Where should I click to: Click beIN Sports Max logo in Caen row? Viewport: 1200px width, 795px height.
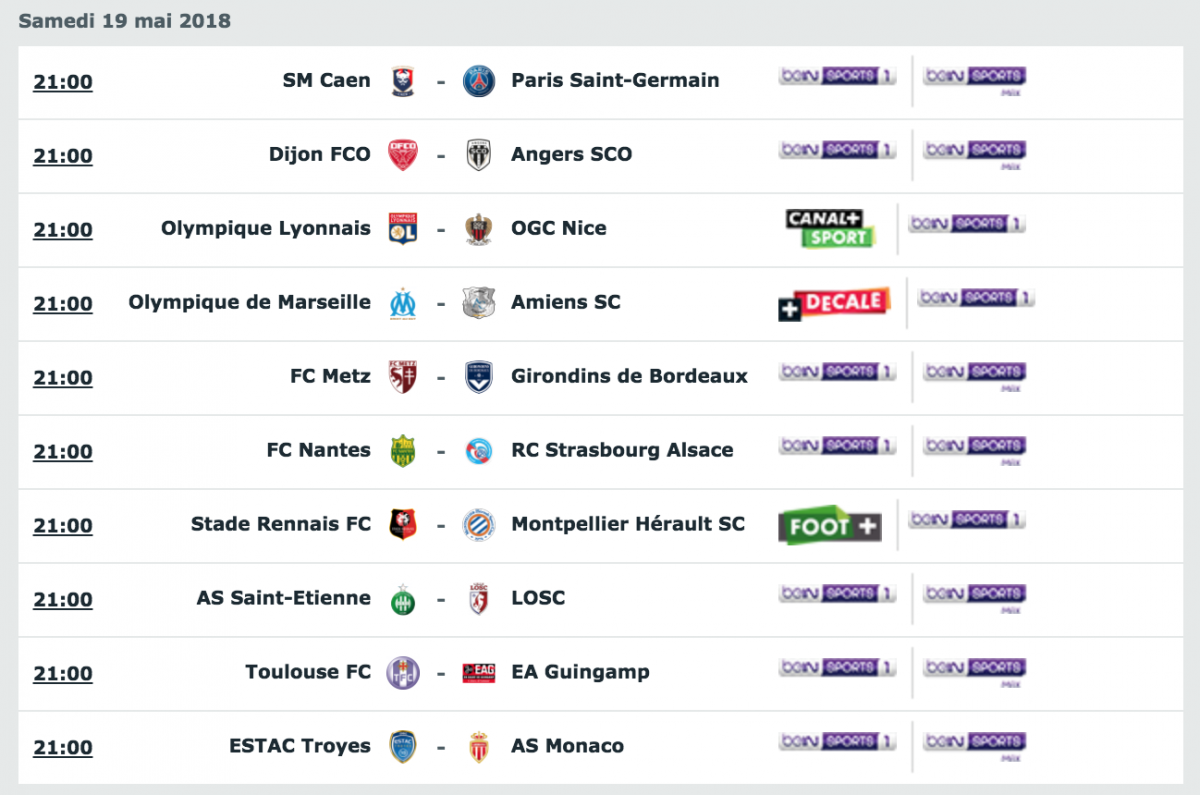974,80
